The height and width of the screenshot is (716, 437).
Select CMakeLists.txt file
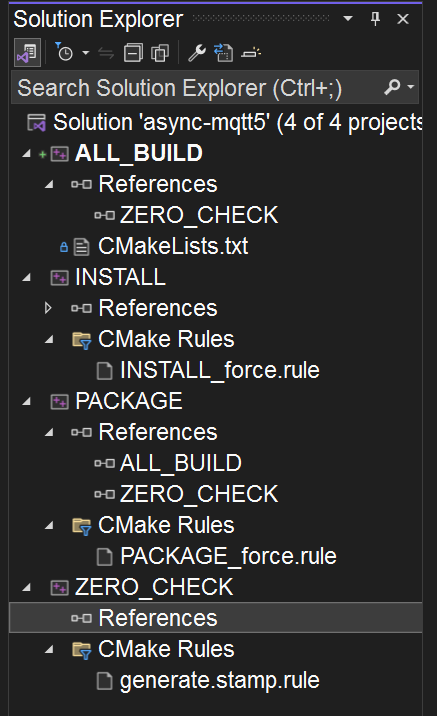coord(173,247)
